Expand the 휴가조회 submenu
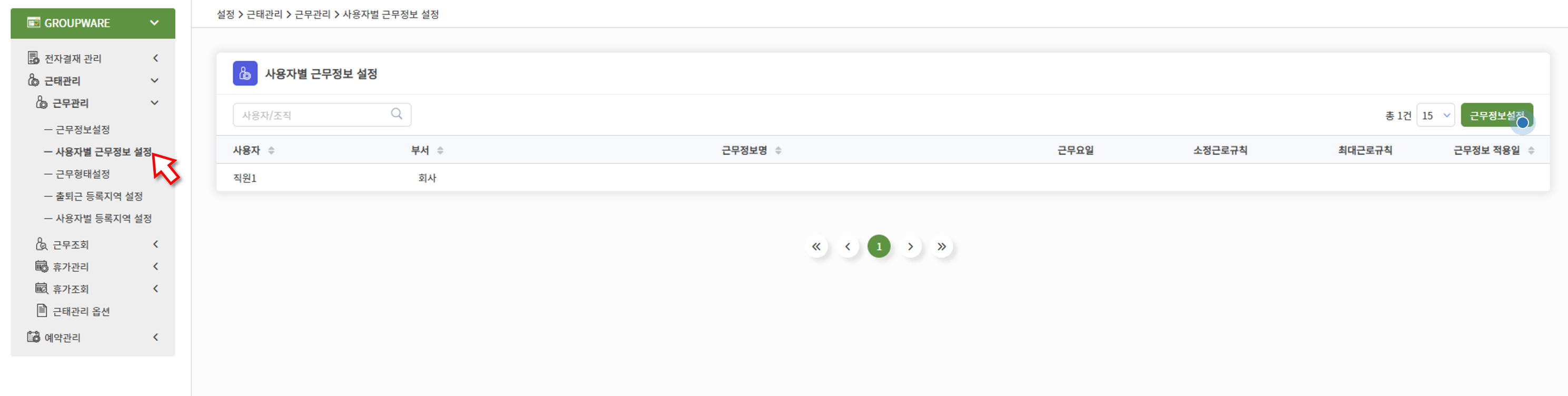1568x396 pixels. 156,289
